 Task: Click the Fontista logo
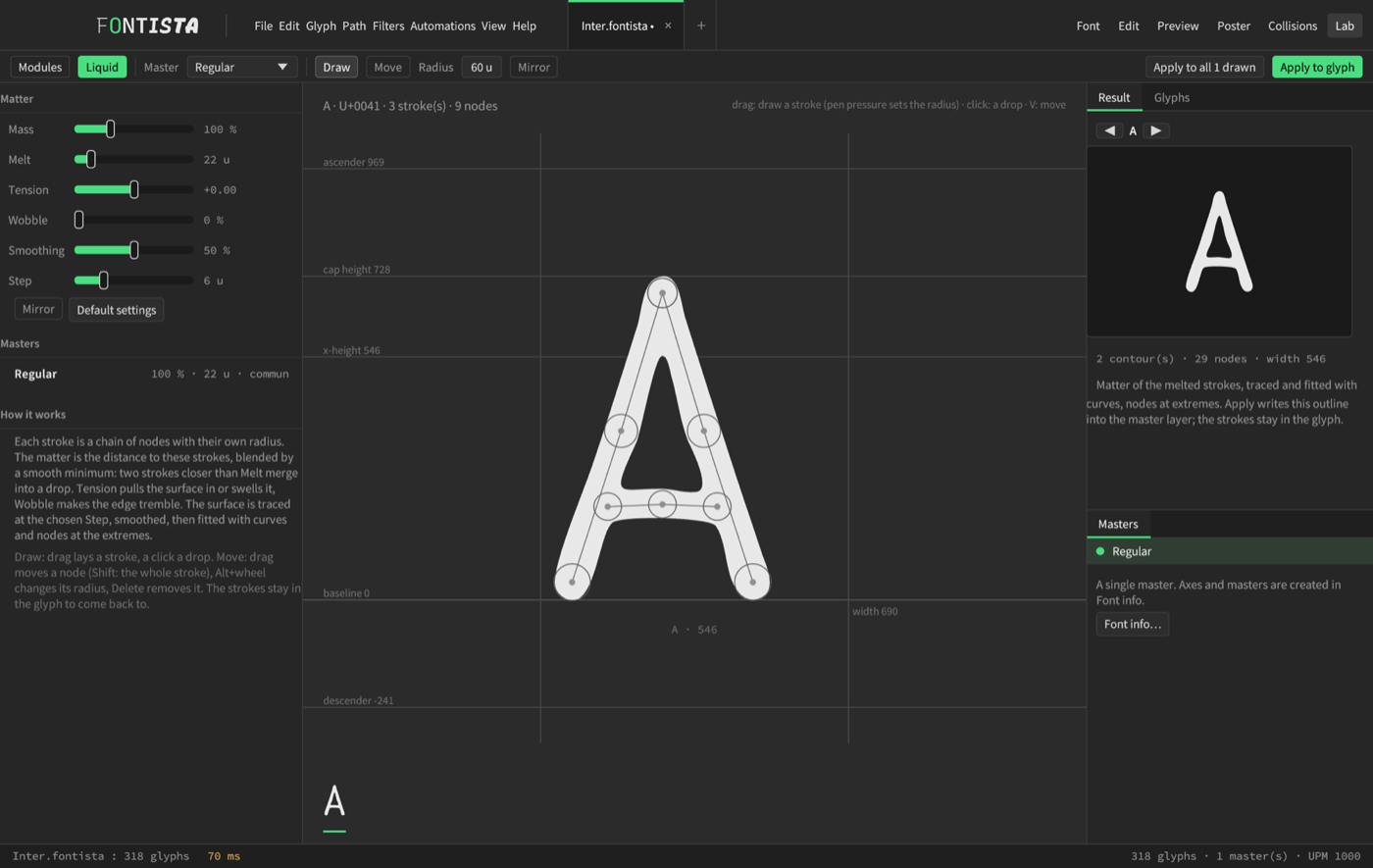[147, 26]
